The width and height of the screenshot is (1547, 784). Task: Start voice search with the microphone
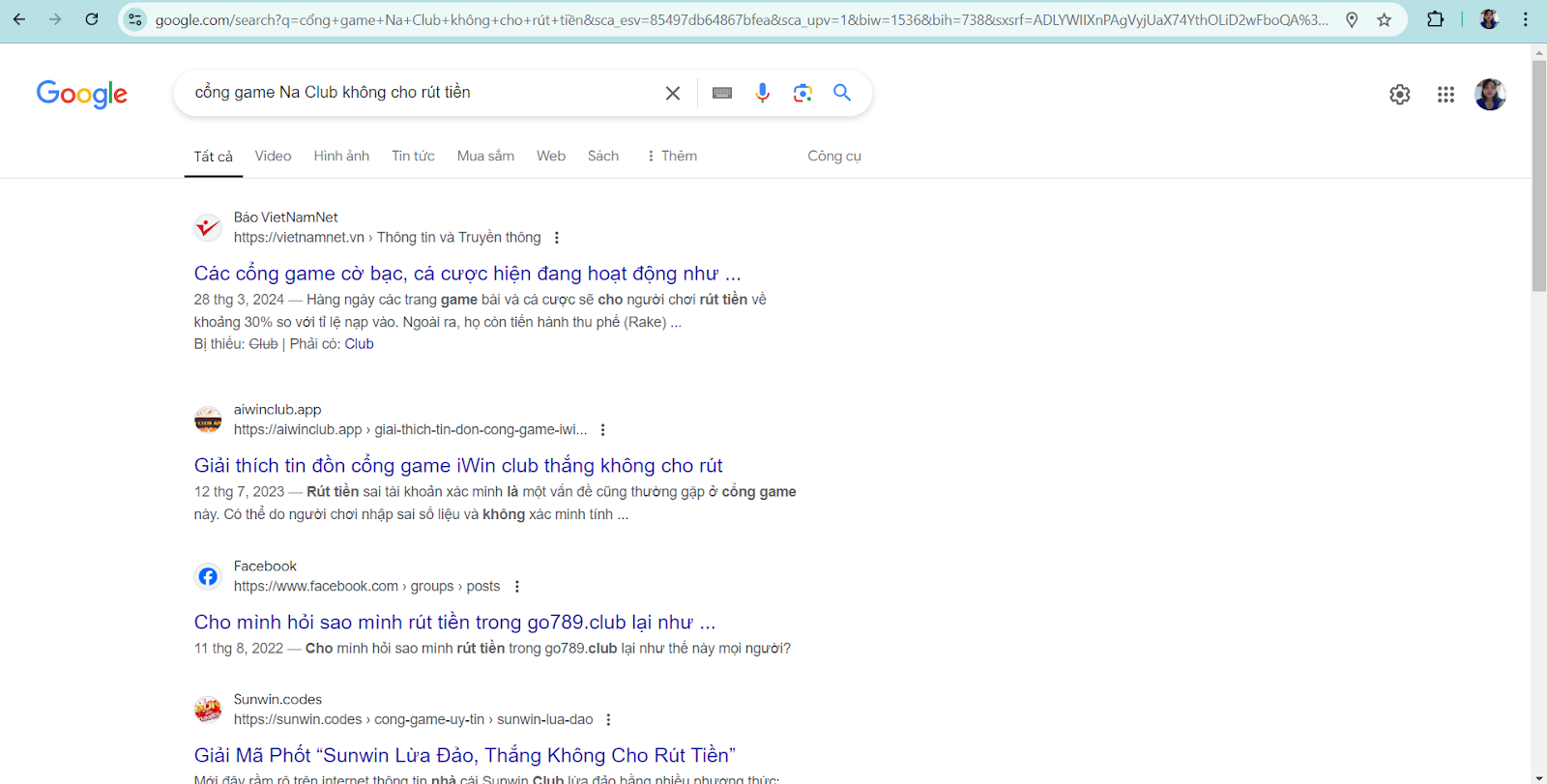(x=763, y=93)
